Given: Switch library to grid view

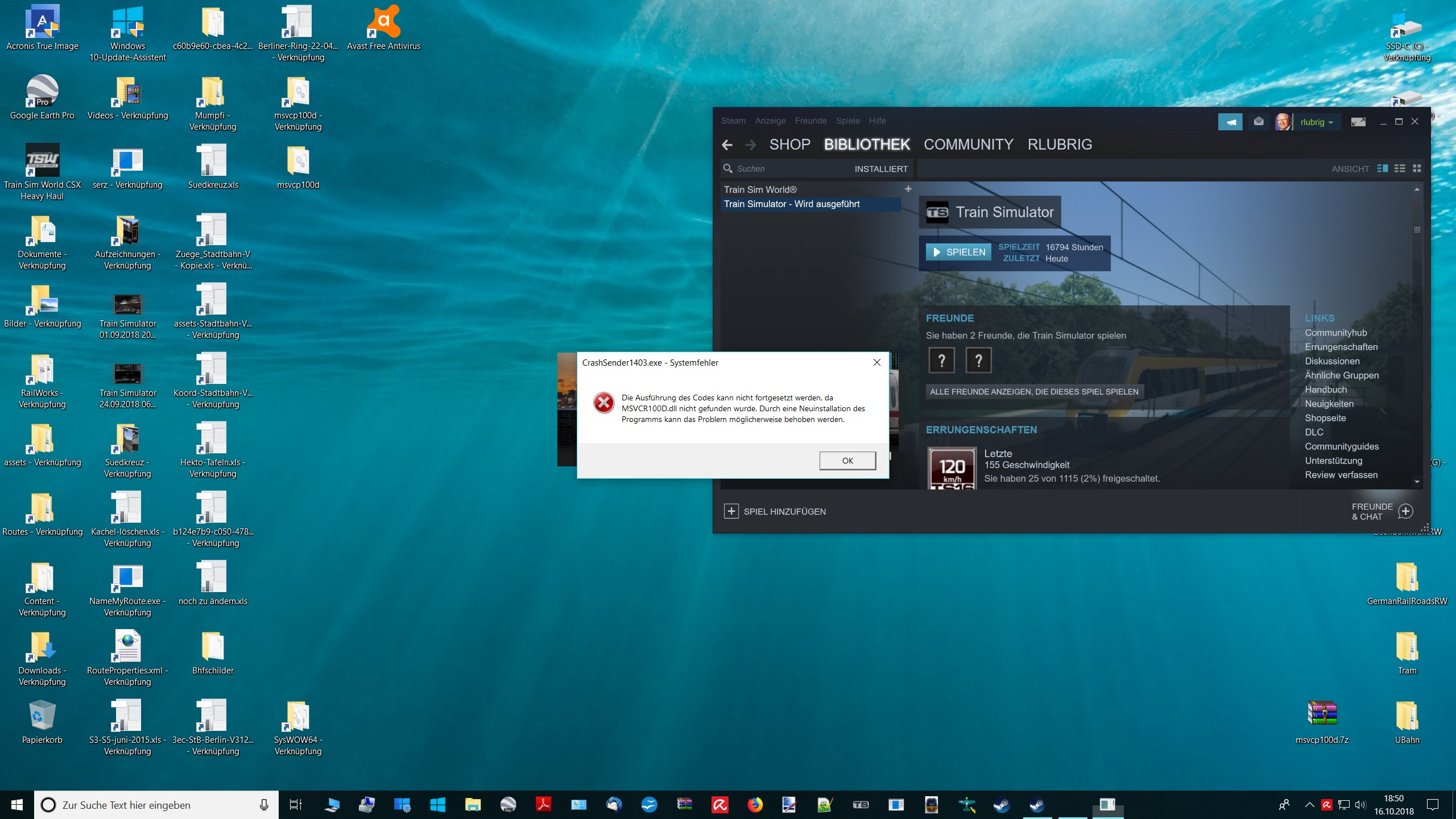Looking at the screenshot, I should 1417,168.
